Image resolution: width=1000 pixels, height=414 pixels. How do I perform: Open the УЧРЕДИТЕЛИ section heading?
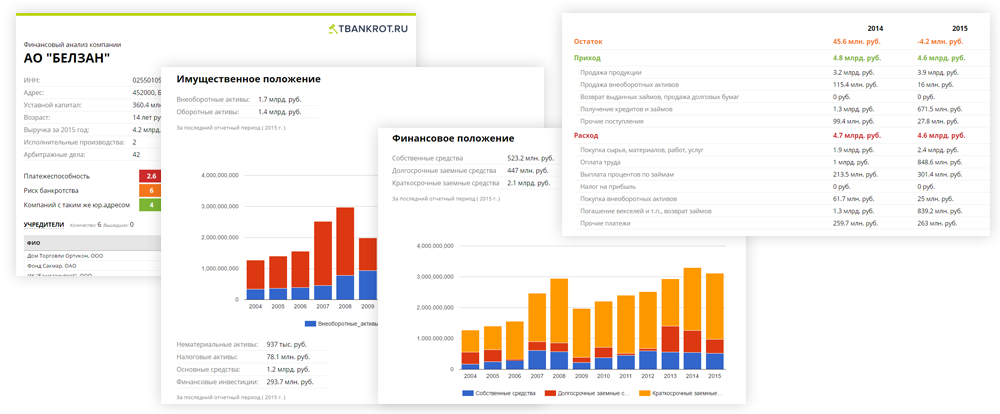pos(44,225)
